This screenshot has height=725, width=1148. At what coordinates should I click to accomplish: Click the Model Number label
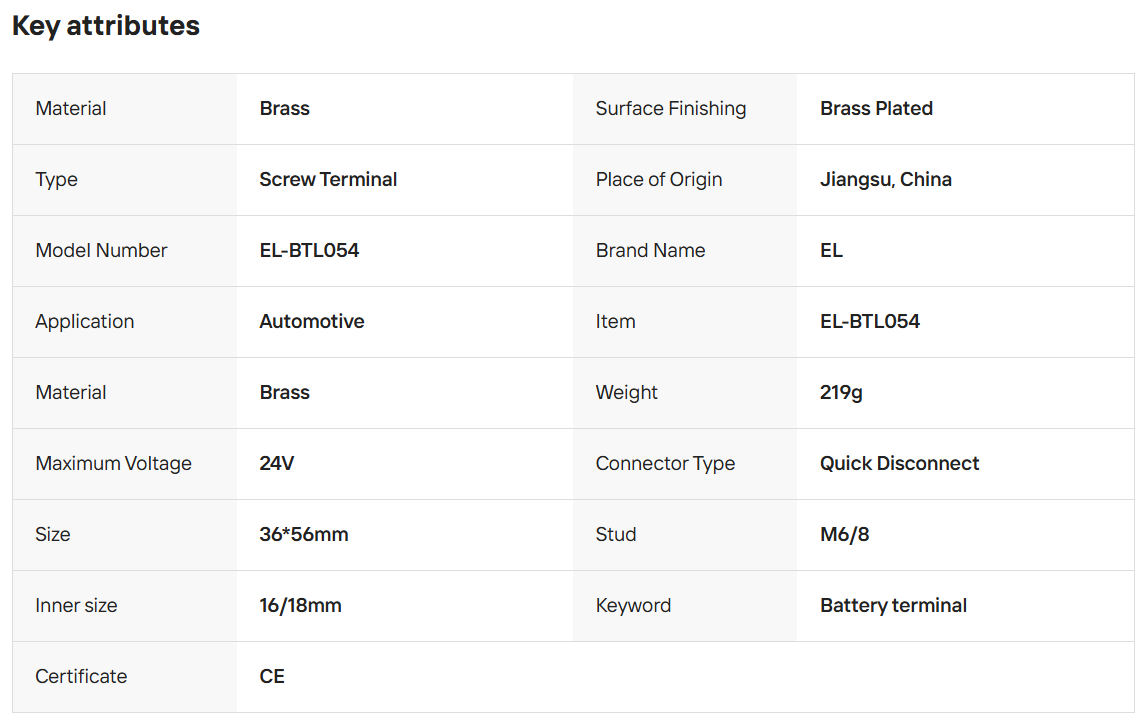[101, 251]
